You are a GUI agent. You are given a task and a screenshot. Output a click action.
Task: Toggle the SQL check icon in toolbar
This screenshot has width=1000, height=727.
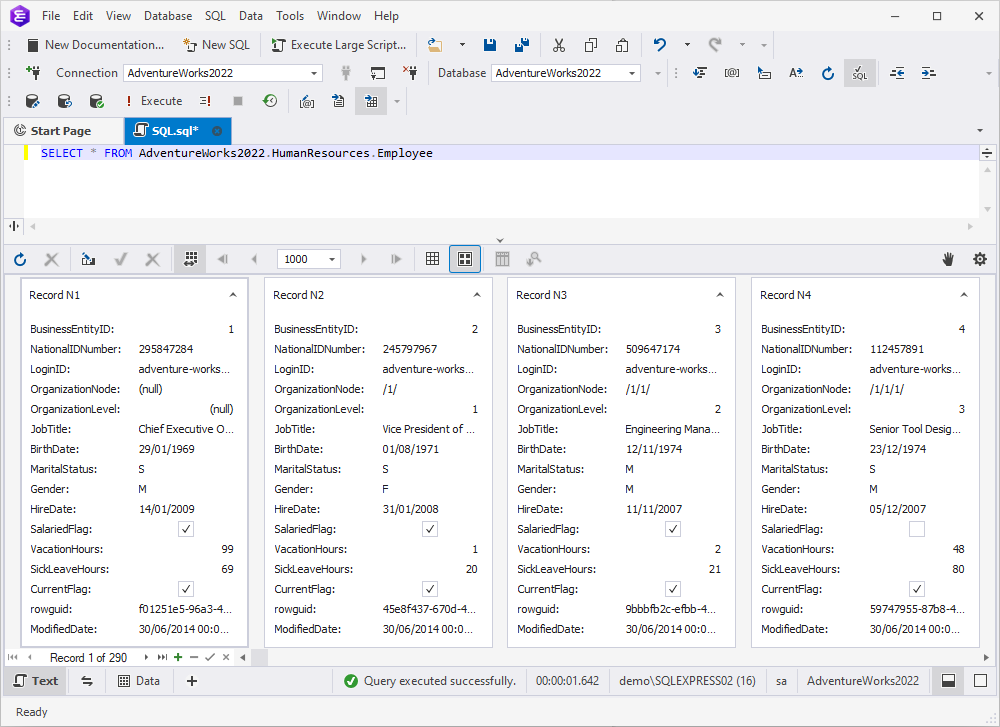860,73
